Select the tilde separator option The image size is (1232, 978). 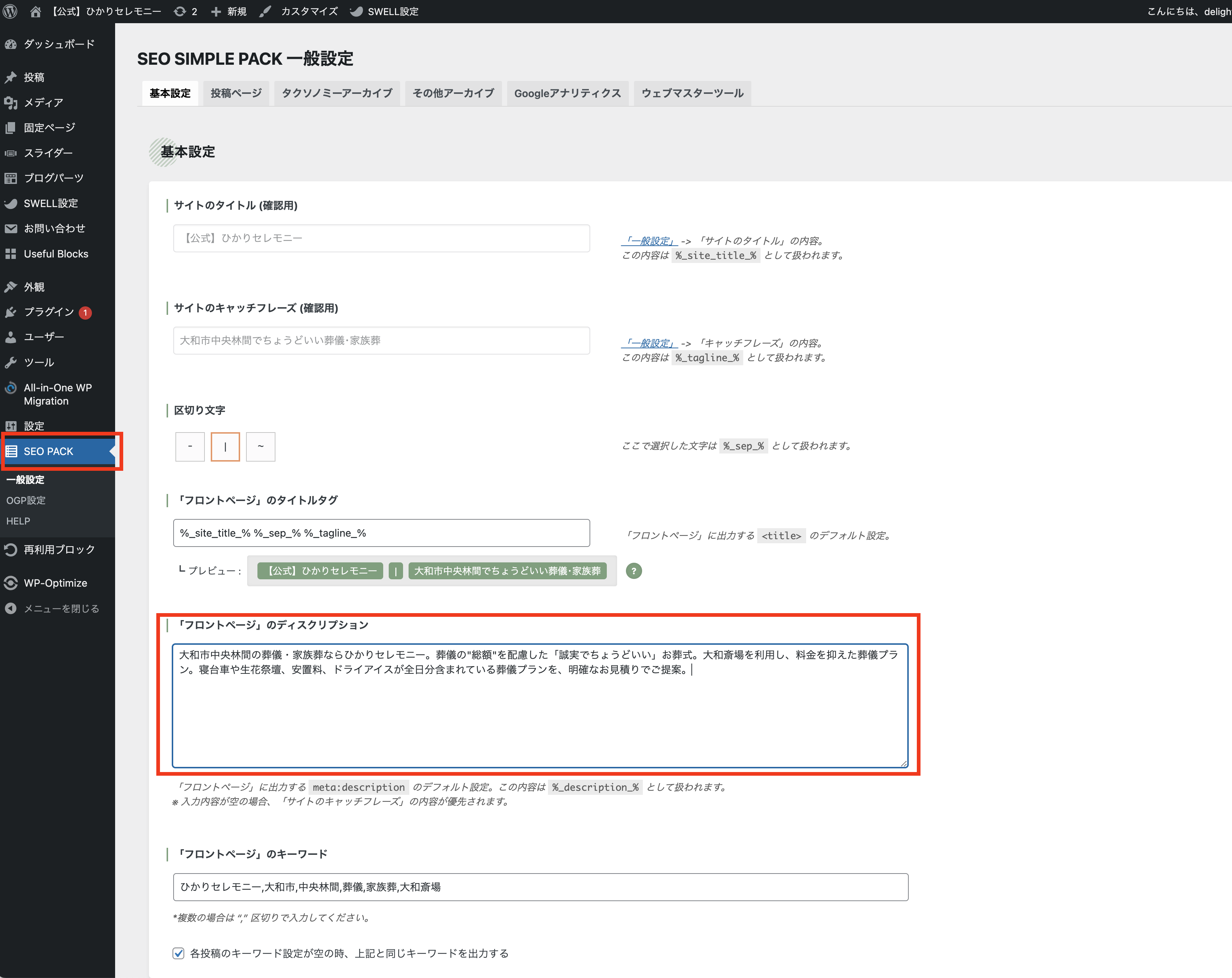(x=261, y=447)
